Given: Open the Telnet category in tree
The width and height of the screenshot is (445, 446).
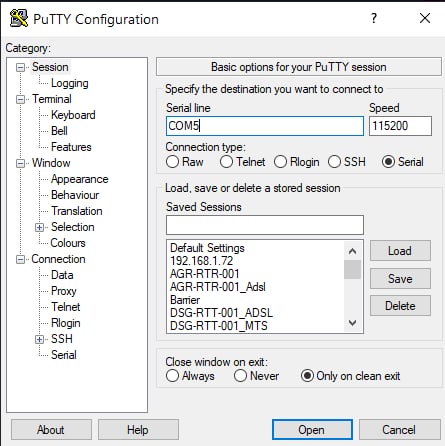Looking at the screenshot, I should tap(66, 307).
